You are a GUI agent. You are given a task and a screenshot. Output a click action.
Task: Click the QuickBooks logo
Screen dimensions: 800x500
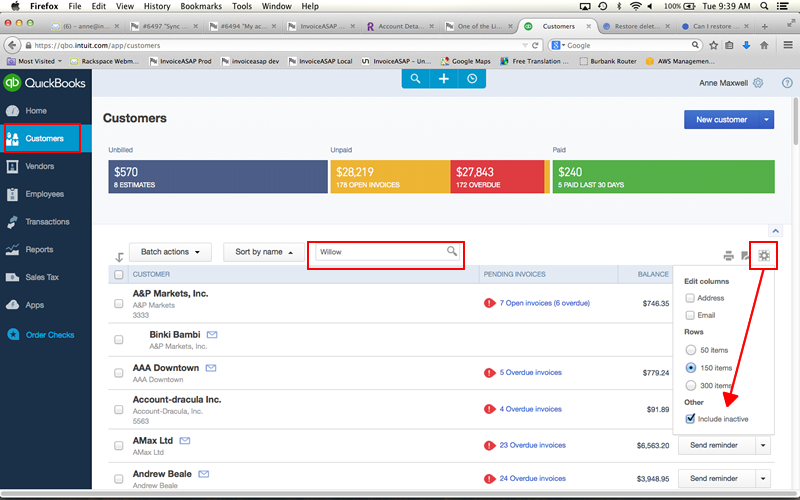tap(45, 83)
